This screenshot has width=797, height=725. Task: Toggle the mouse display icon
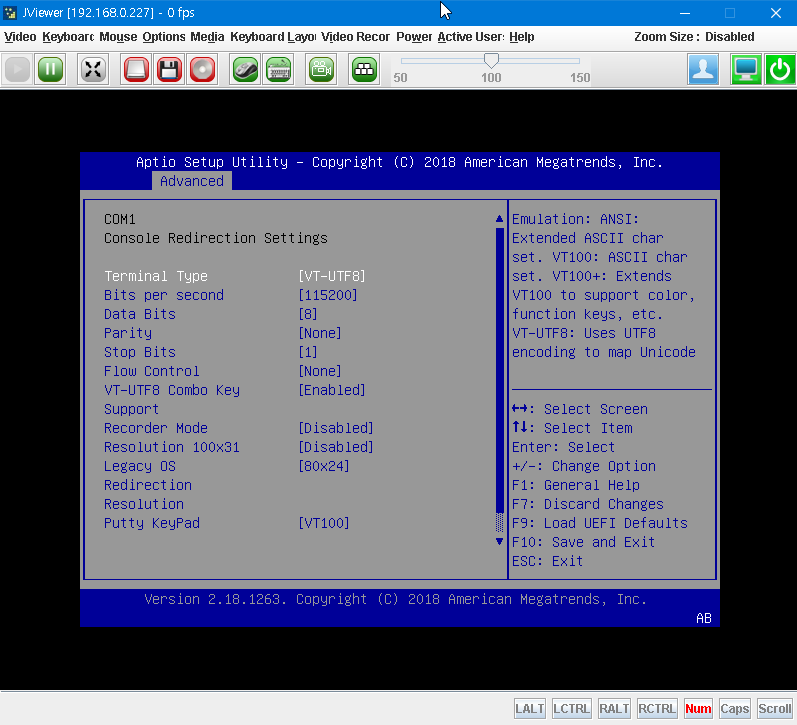tap(246, 69)
